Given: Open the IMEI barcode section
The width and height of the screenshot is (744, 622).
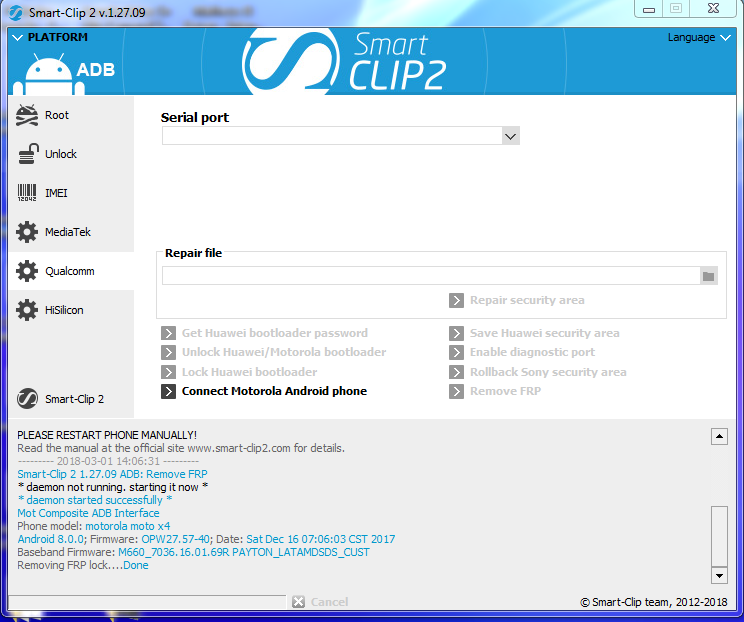Looking at the screenshot, I should 71,193.
